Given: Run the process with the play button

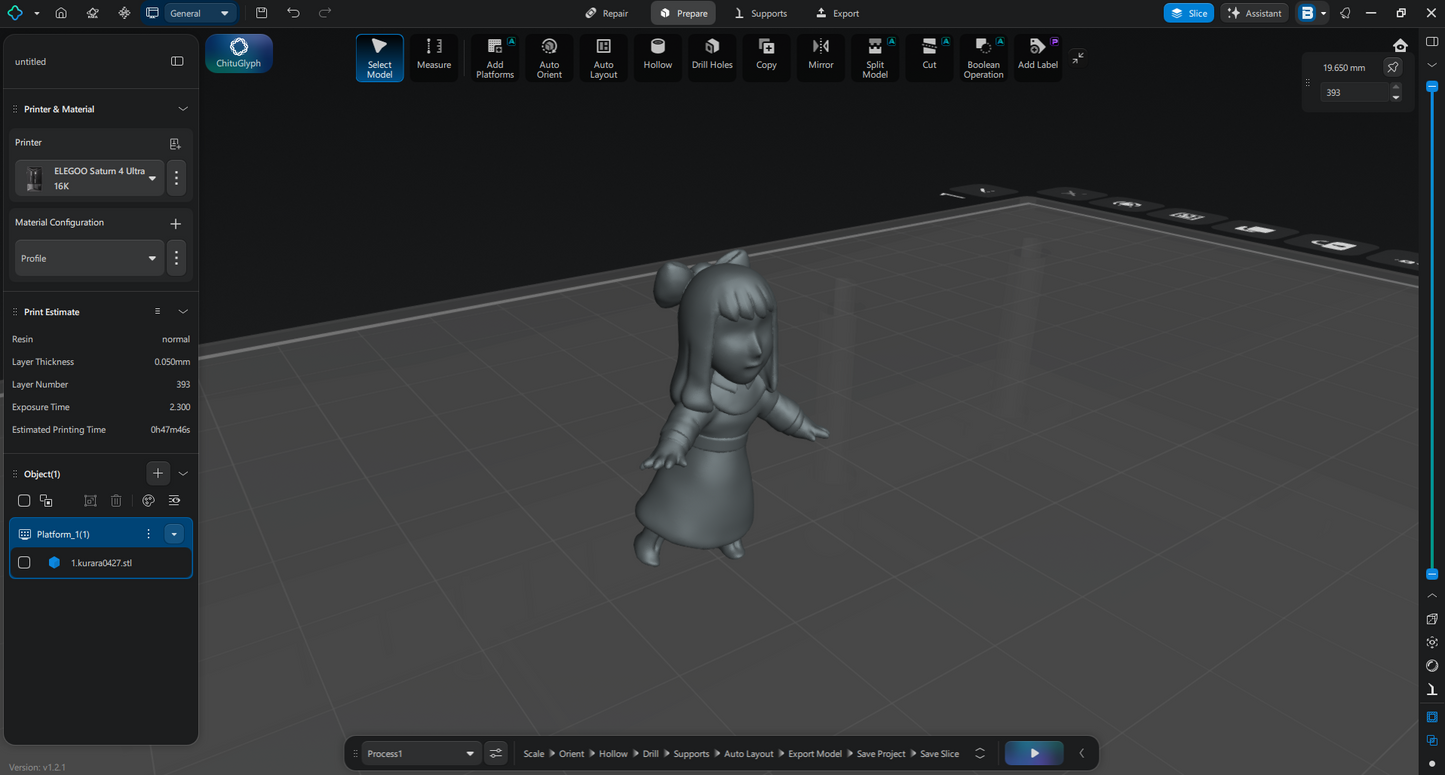Looking at the screenshot, I should coord(1034,753).
